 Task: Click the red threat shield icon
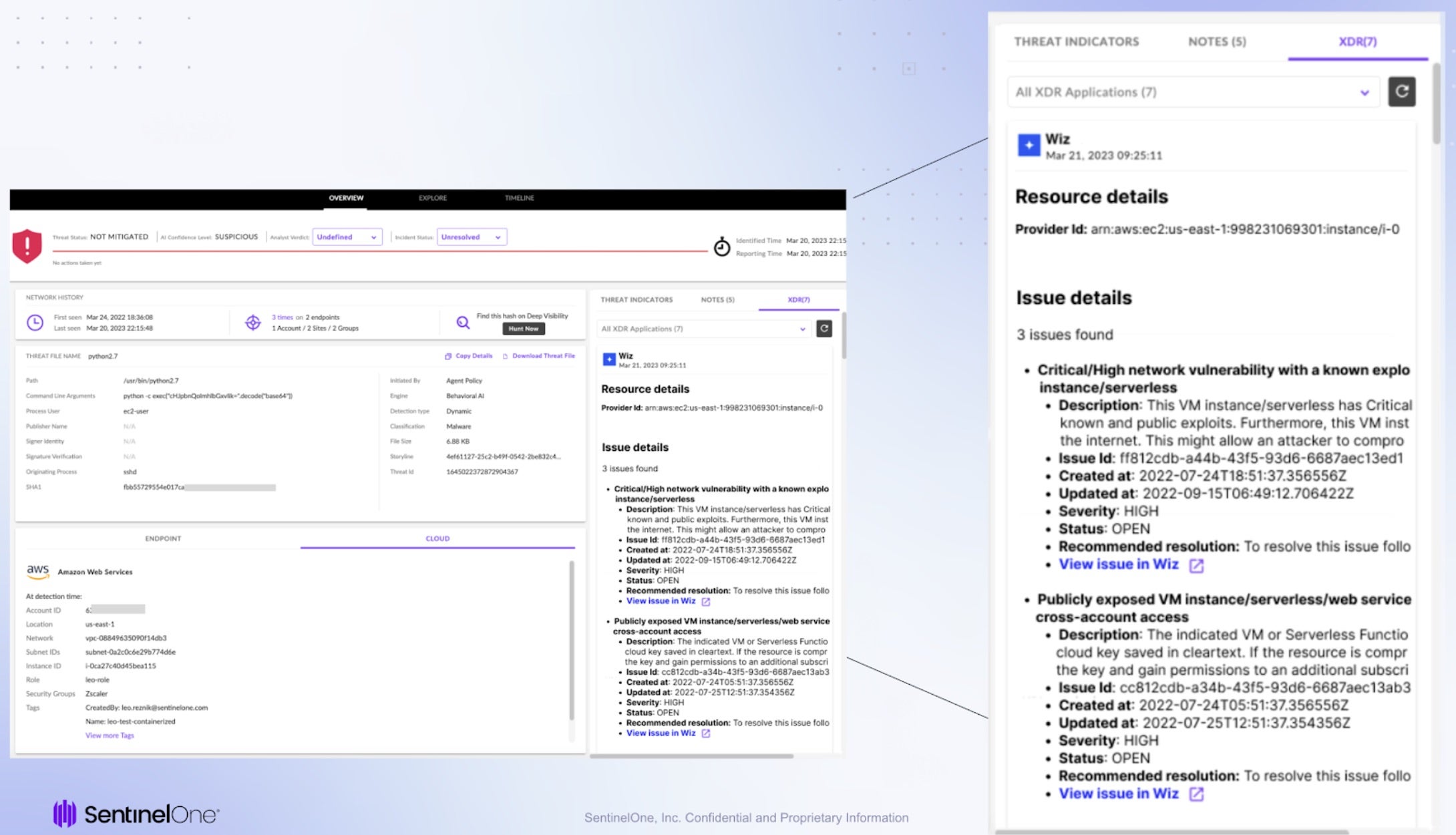[x=27, y=246]
